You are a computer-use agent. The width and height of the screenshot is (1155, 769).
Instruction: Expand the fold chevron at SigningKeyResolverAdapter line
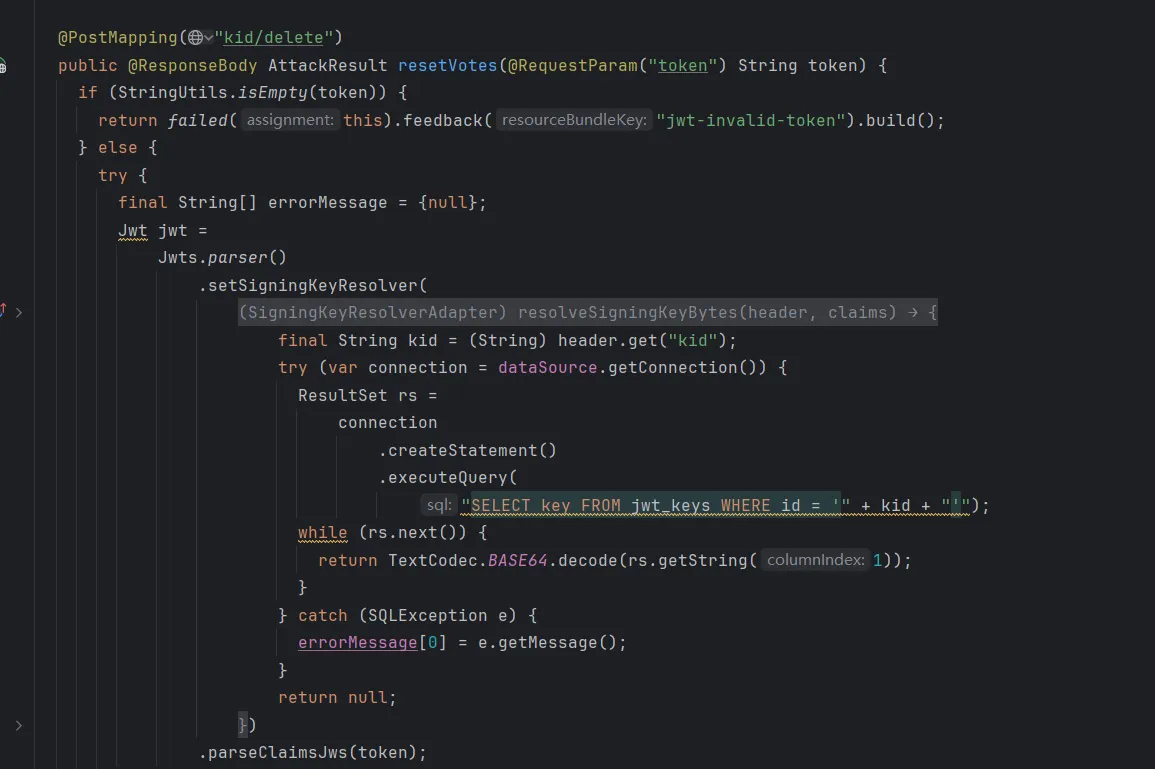click(x=19, y=312)
